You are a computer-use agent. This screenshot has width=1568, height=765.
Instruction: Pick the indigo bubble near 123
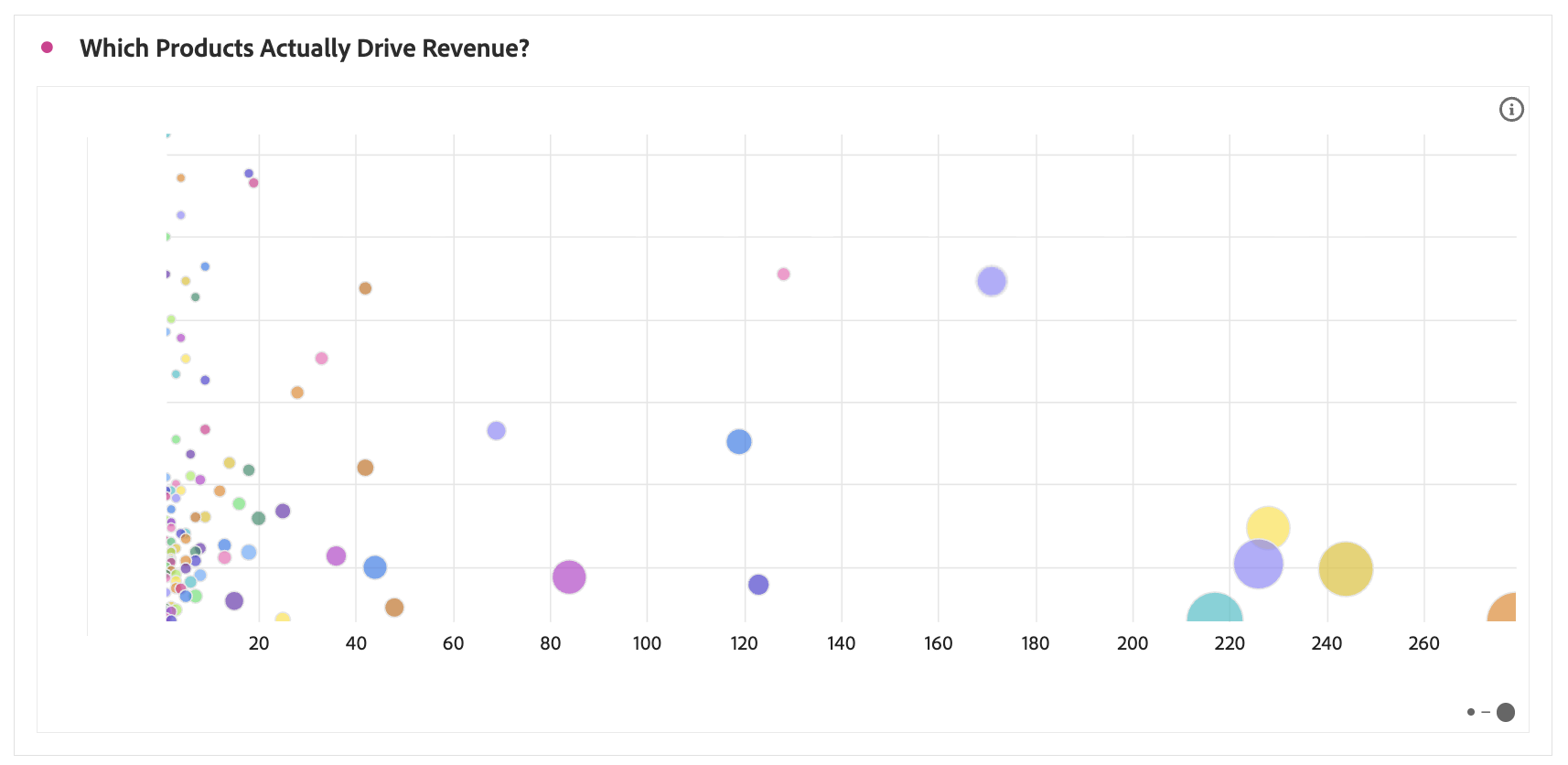tap(758, 585)
